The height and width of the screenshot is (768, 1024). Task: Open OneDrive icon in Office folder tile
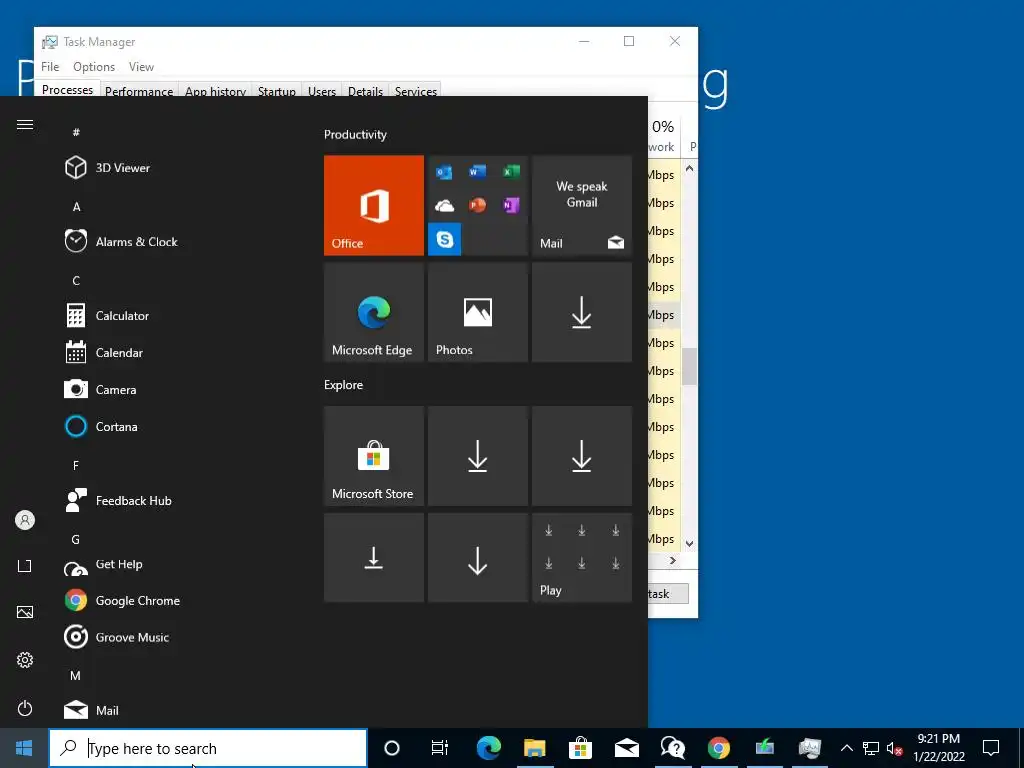pos(444,206)
